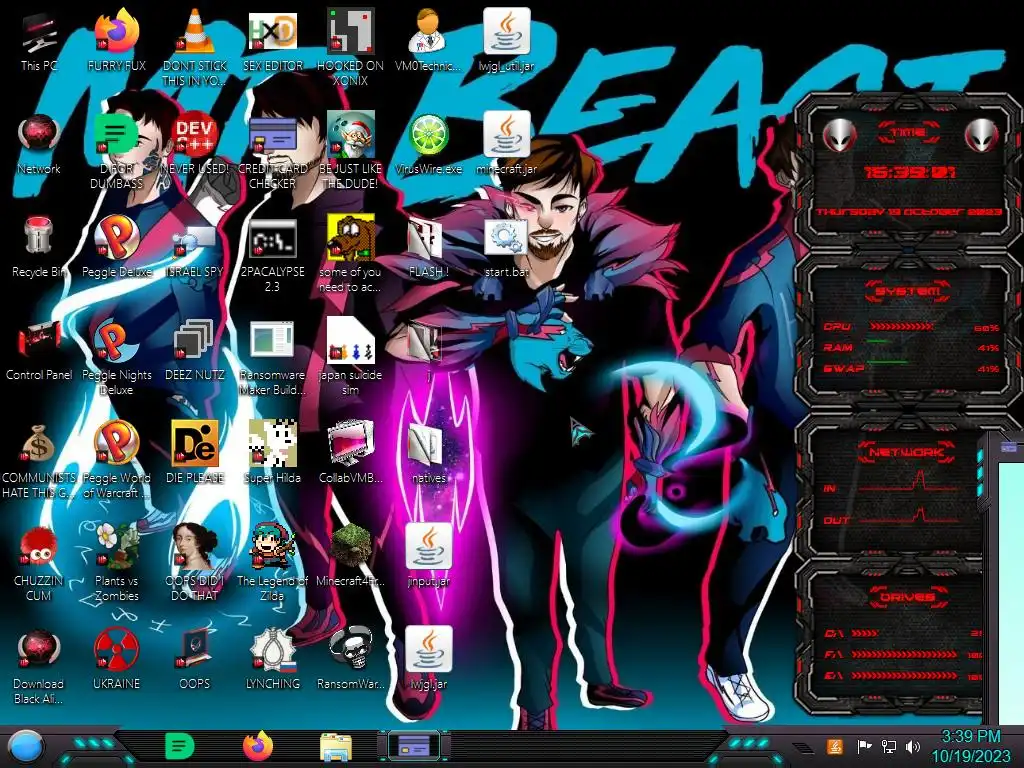The image size is (1024, 768).
Task: Select the Dev-C++ NEVER USED icon
Action: [195, 135]
